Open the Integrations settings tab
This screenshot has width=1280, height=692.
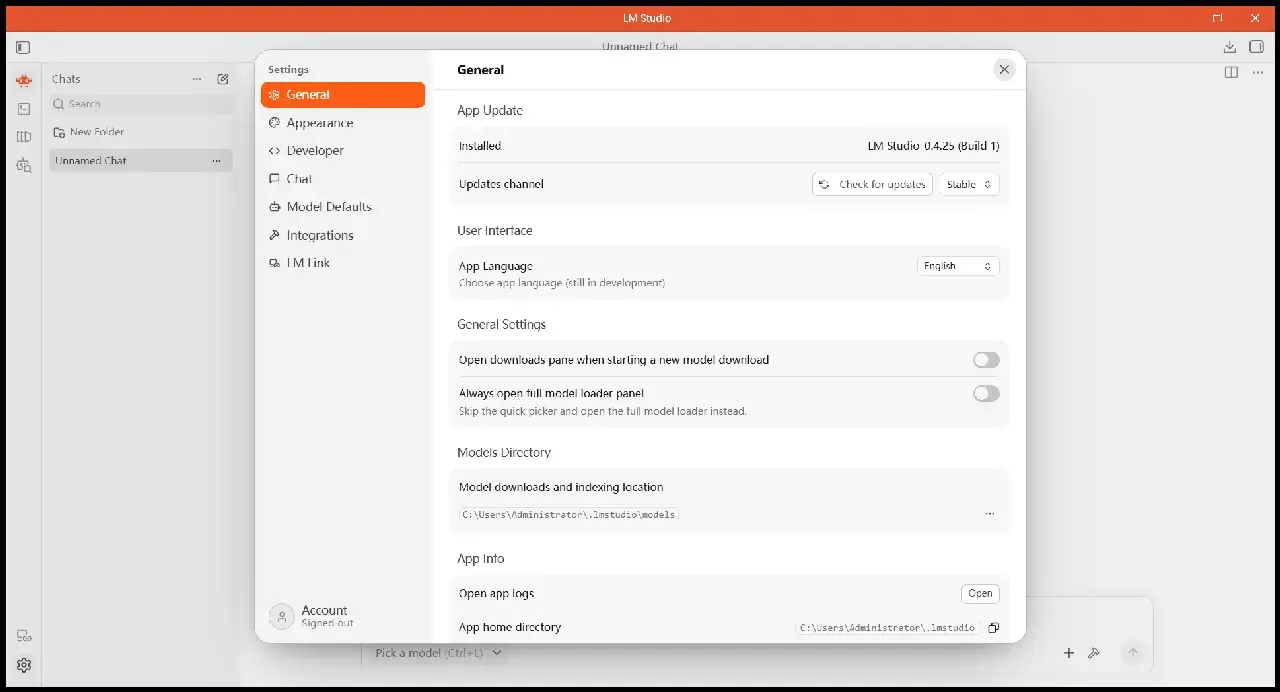coord(343,235)
